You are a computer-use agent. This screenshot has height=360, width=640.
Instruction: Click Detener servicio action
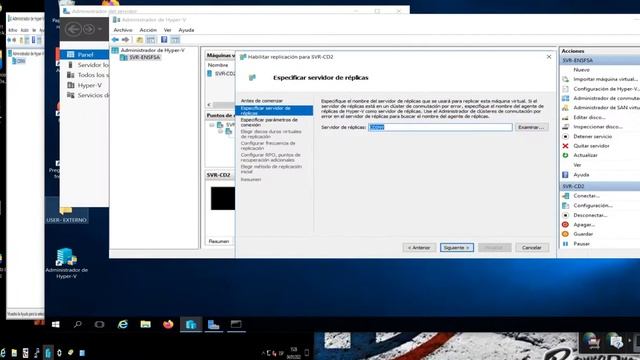tap(592, 137)
